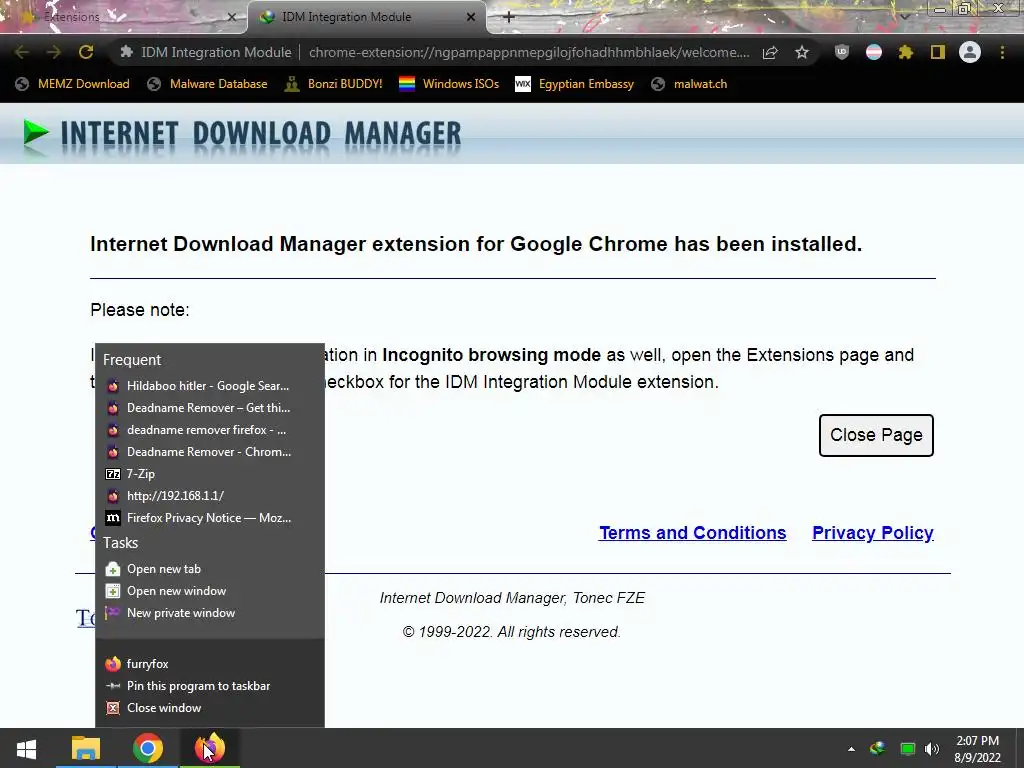Switch to the Extensions tab
Viewport: 1024px width, 768px height.
(123, 17)
